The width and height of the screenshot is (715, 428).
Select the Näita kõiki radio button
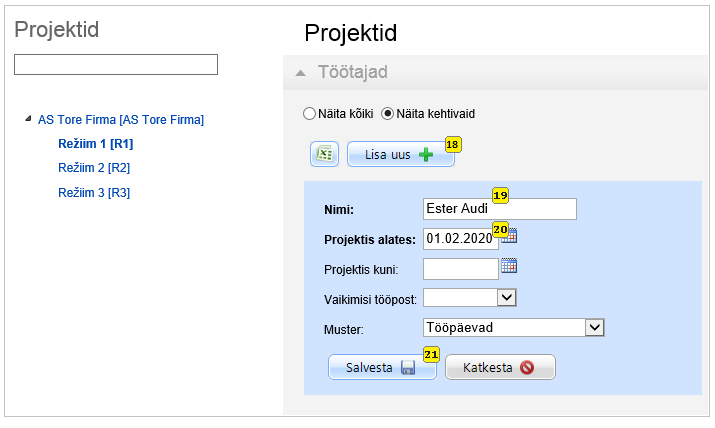click(309, 114)
